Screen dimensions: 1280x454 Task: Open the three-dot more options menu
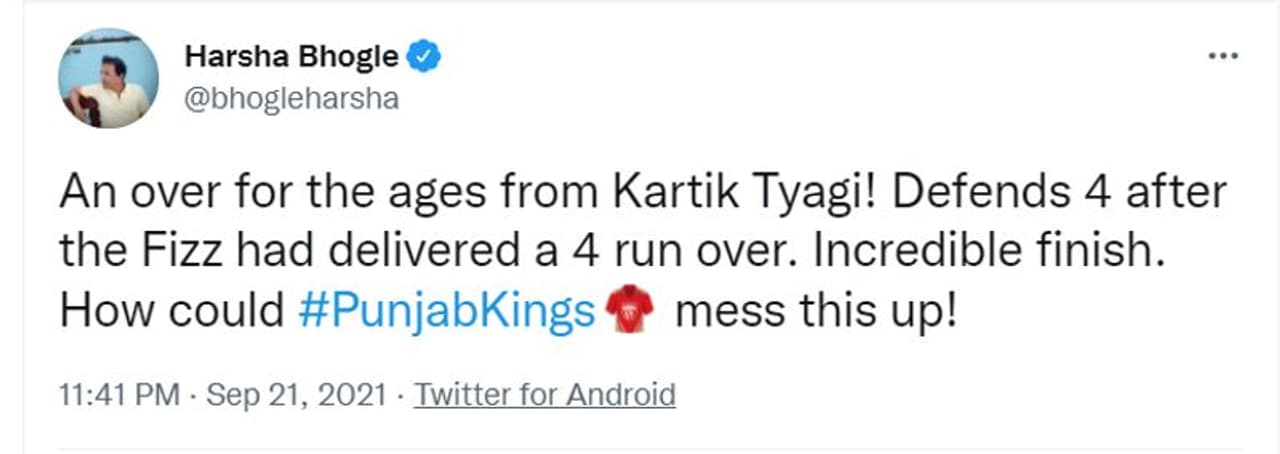pyautogui.click(x=1222, y=56)
